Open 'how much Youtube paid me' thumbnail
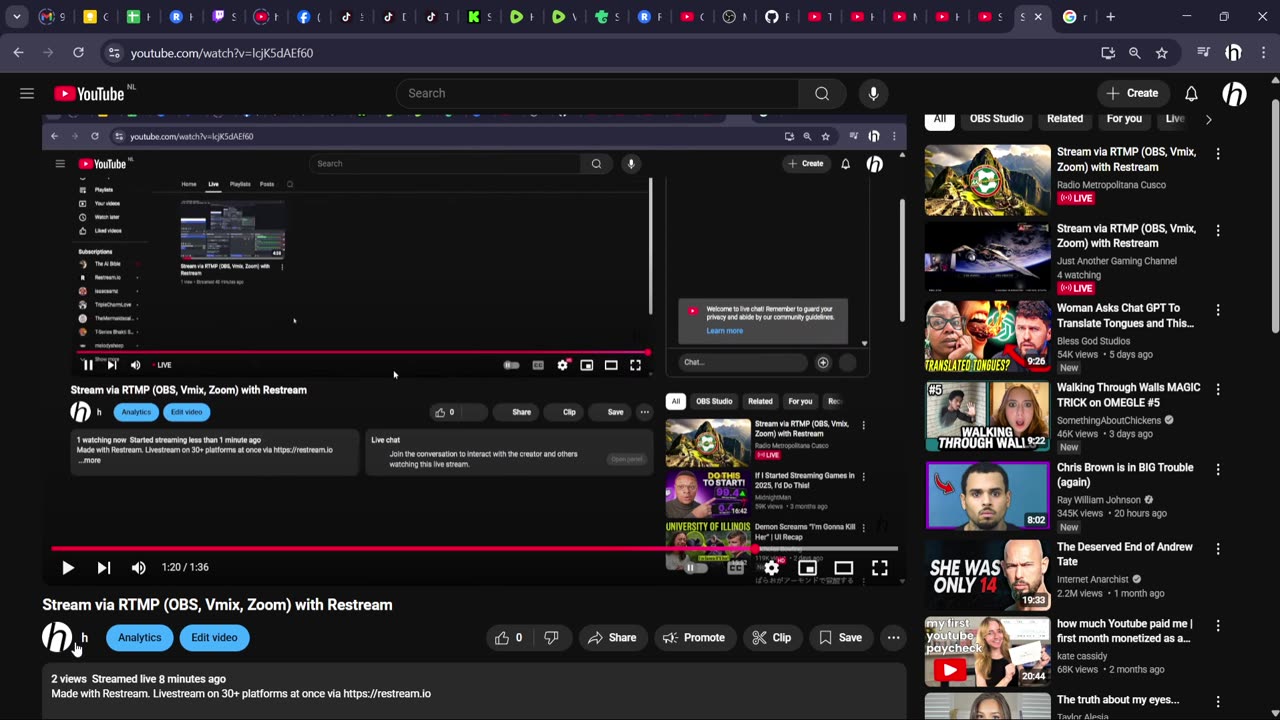This screenshot has height=720, width=1280. [987, 652]
